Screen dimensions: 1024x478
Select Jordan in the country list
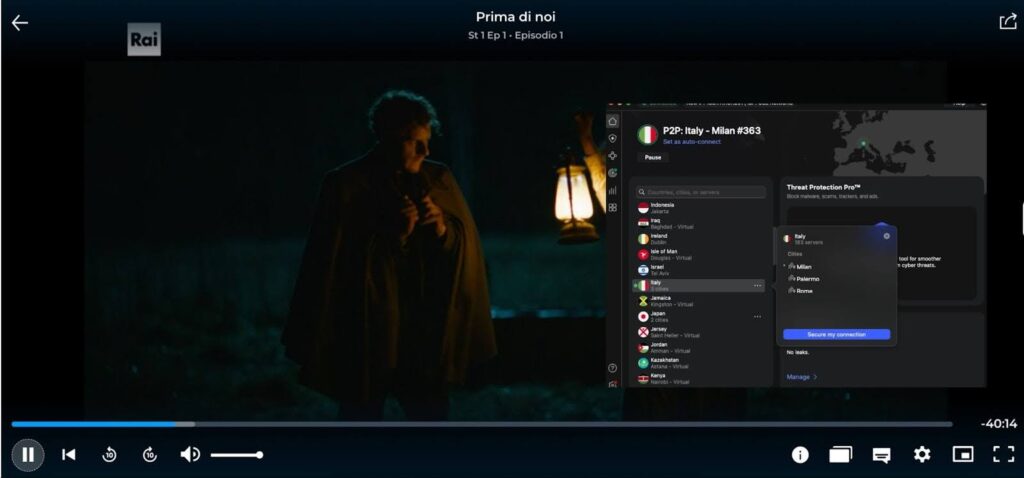701,348
